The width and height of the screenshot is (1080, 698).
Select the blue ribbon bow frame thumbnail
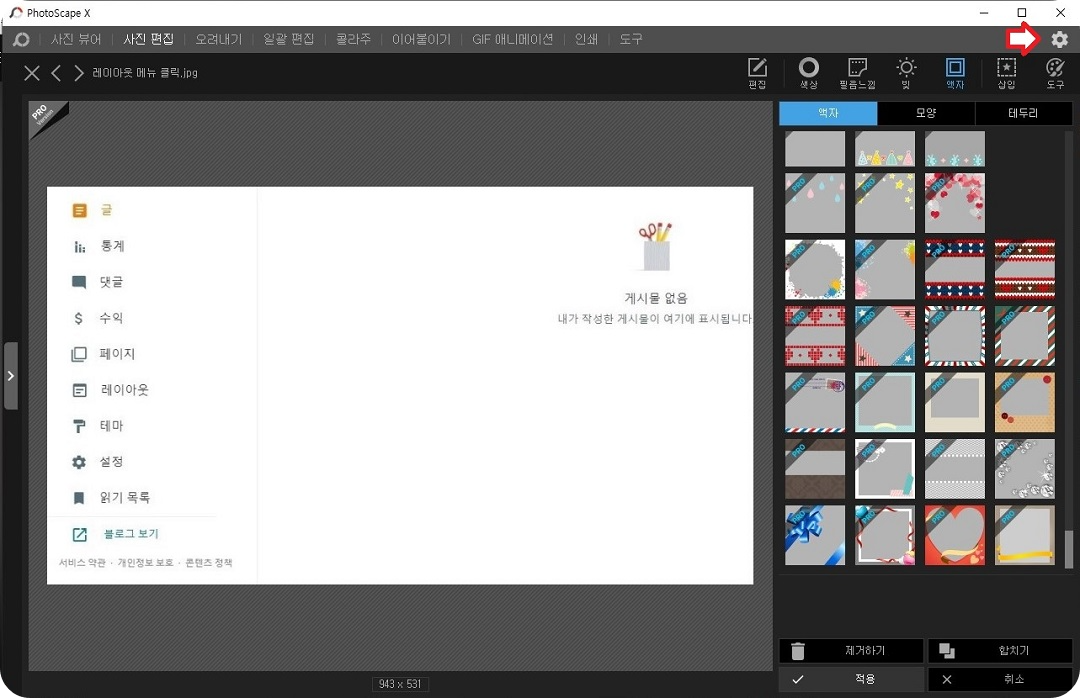click(815, 535)
